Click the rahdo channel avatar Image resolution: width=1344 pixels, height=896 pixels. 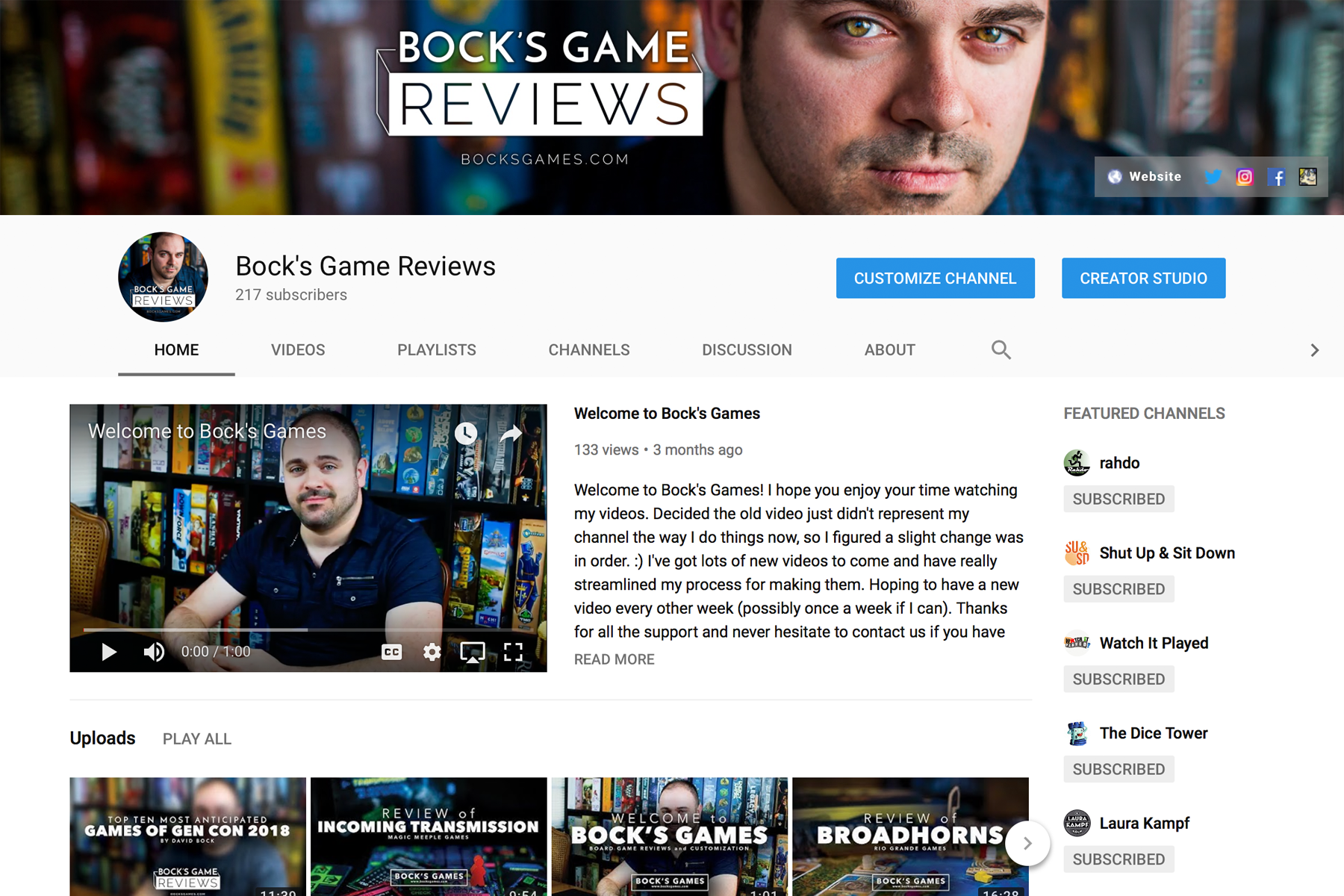point(1077,463)
